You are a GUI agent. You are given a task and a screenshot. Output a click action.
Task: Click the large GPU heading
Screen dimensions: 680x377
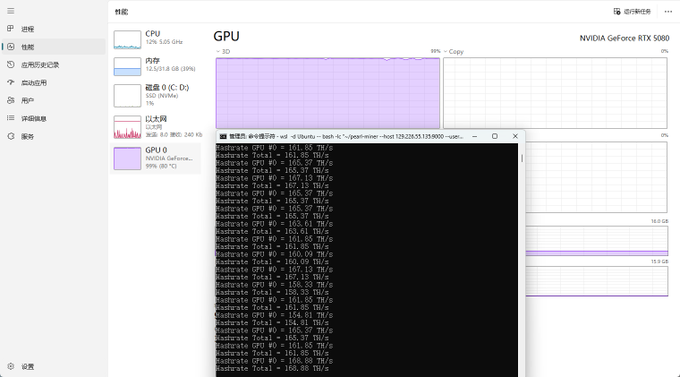226,36
